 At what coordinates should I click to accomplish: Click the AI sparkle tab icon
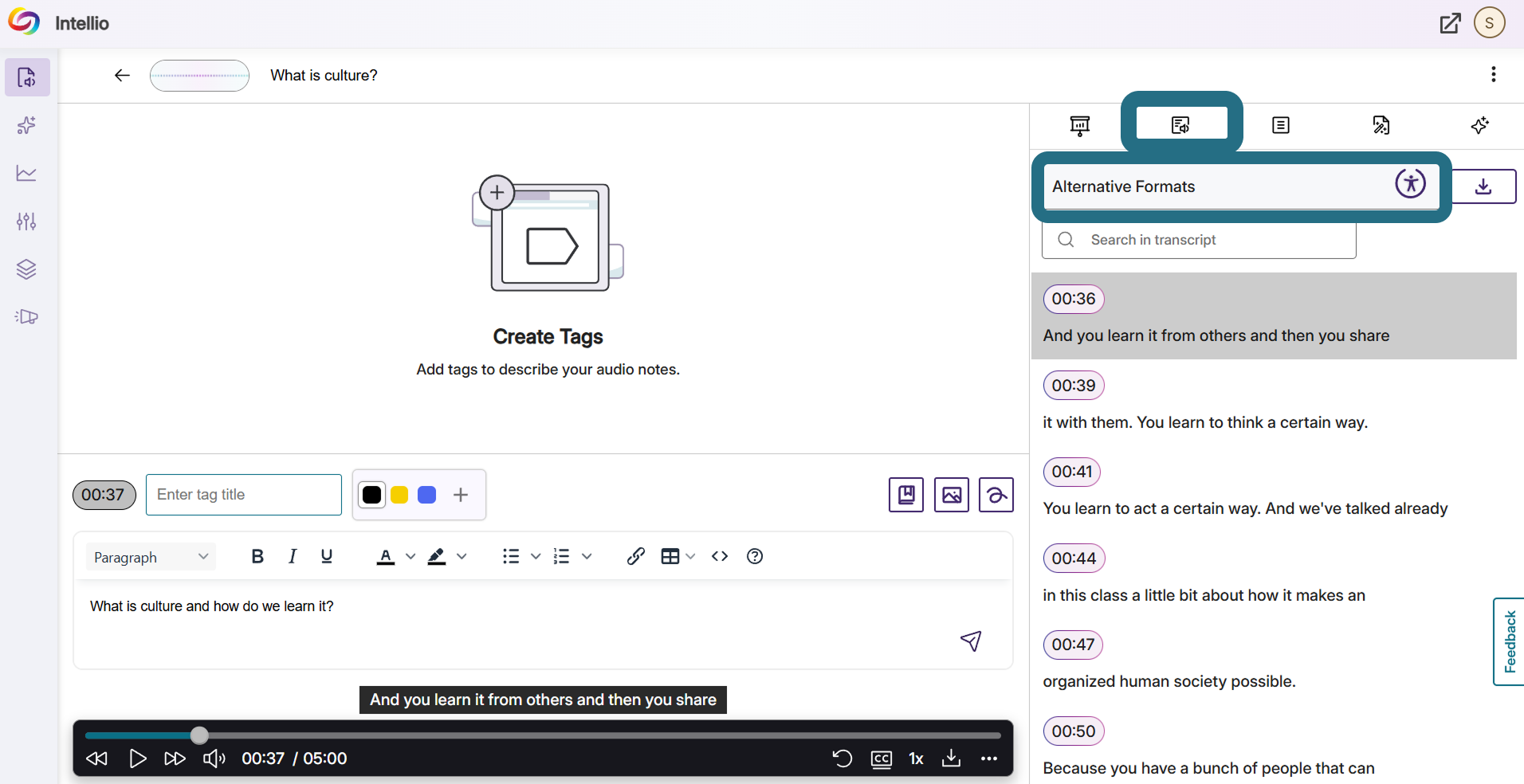[x=1480, y=125]
